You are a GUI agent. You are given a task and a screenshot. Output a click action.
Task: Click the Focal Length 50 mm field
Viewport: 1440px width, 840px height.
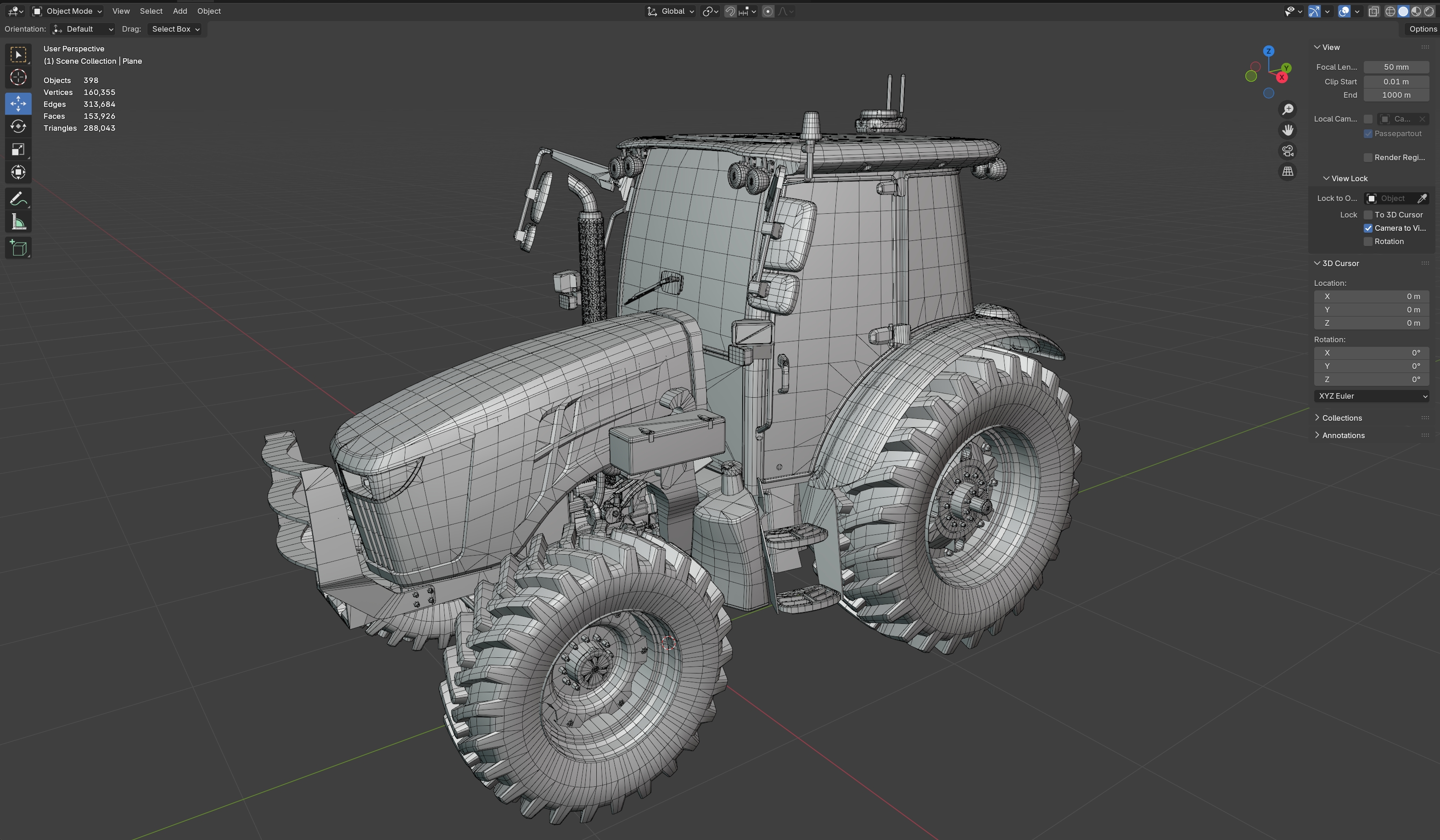click(x=1395, y=67)
